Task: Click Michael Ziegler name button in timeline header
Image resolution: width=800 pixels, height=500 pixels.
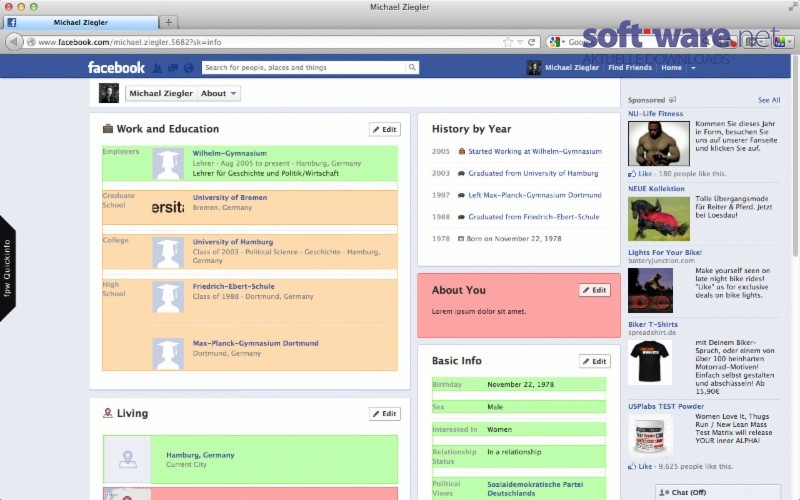Action: [x=161, y=93]
